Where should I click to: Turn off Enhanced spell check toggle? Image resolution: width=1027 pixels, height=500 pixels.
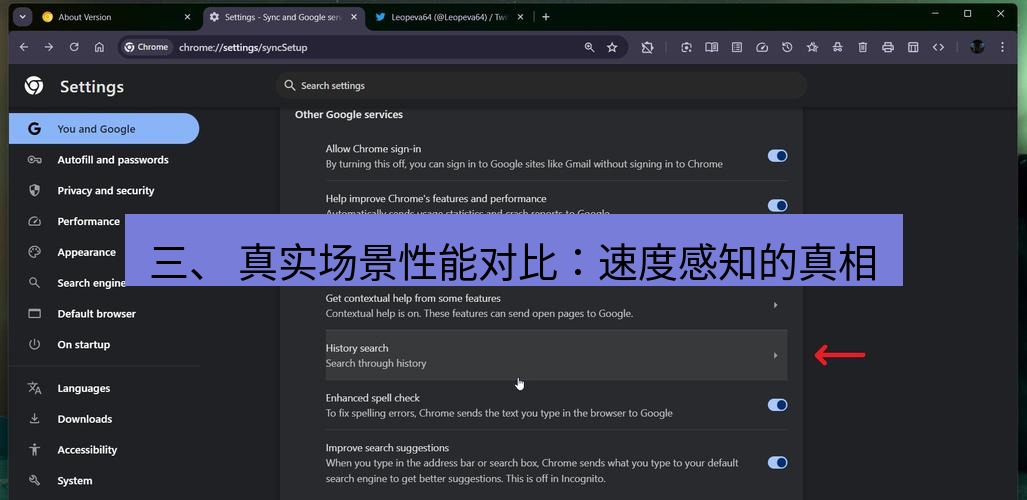[x=777, y=405]
